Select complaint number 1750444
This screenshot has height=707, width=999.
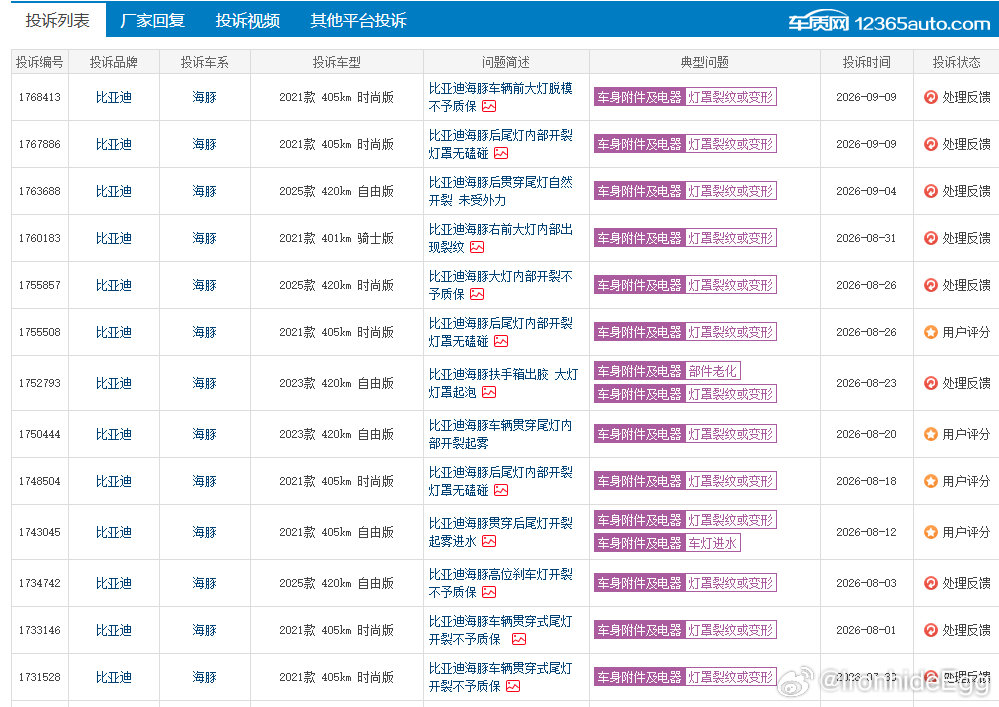(x=40, y=434)
